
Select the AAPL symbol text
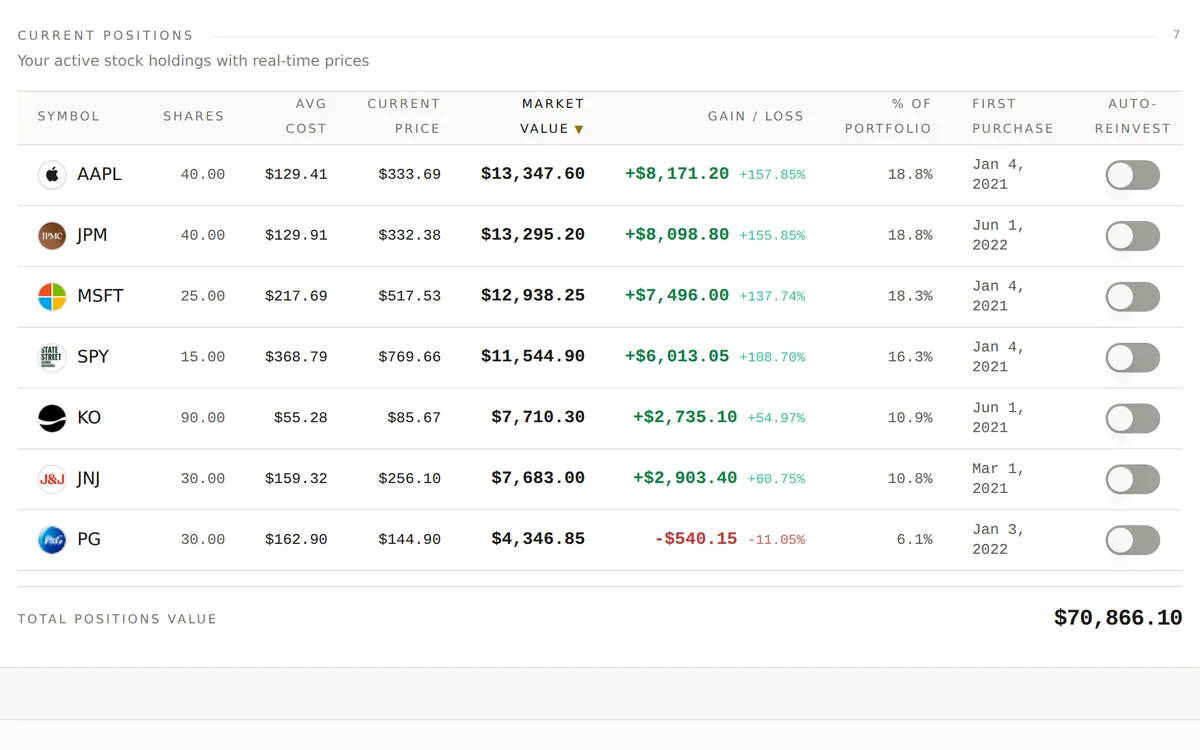pos(99,174)
